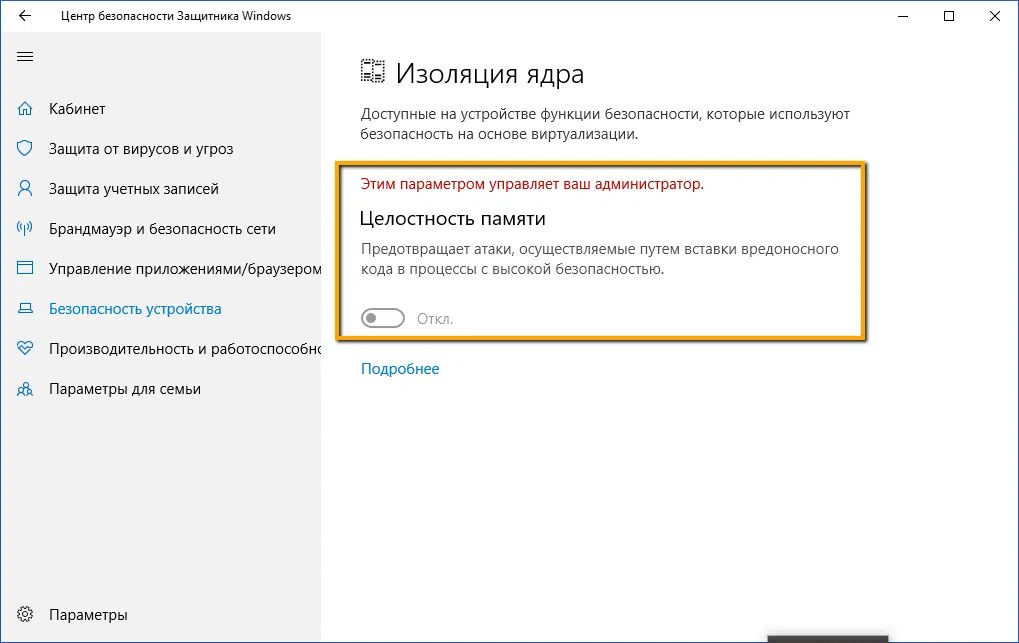
Task: Click the gear icon for Параметры
Action: (25, 614)
